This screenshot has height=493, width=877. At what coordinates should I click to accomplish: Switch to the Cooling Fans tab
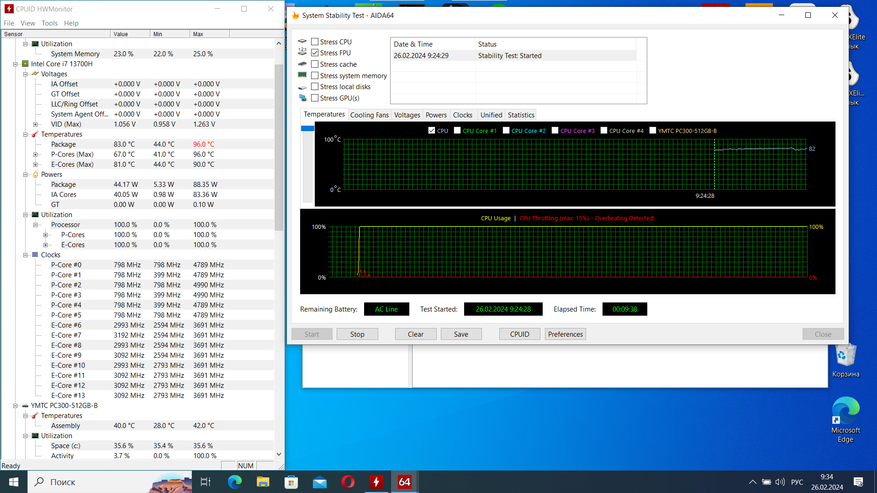coord(369,115)
